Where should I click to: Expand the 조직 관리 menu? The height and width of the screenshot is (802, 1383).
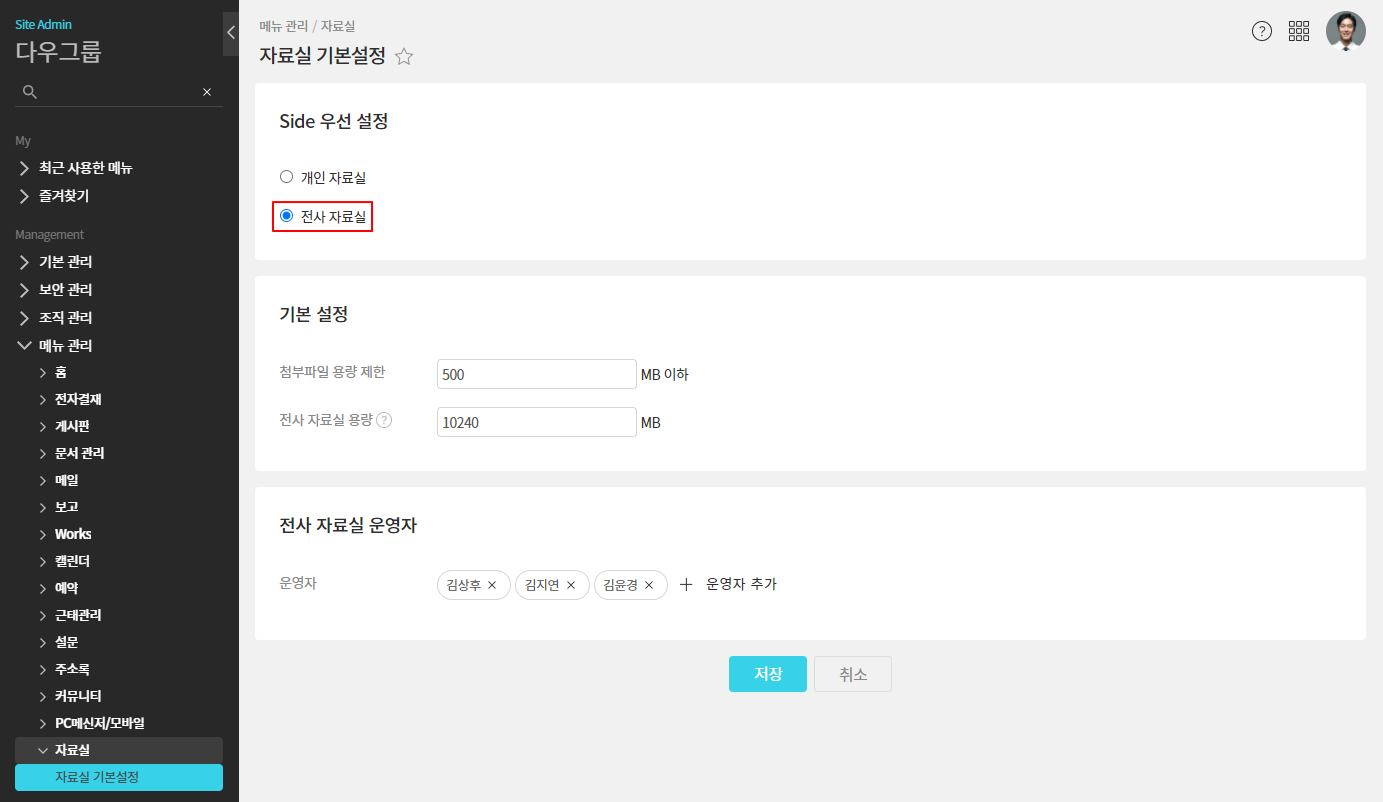click(66, 318)
